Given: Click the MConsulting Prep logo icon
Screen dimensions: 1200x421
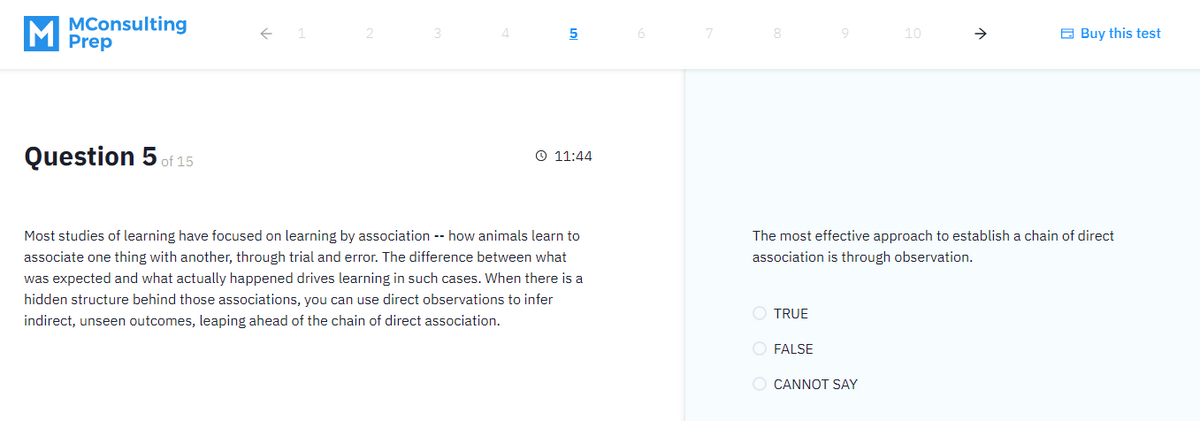Looking at the screenshot, I should click(40, 34).
